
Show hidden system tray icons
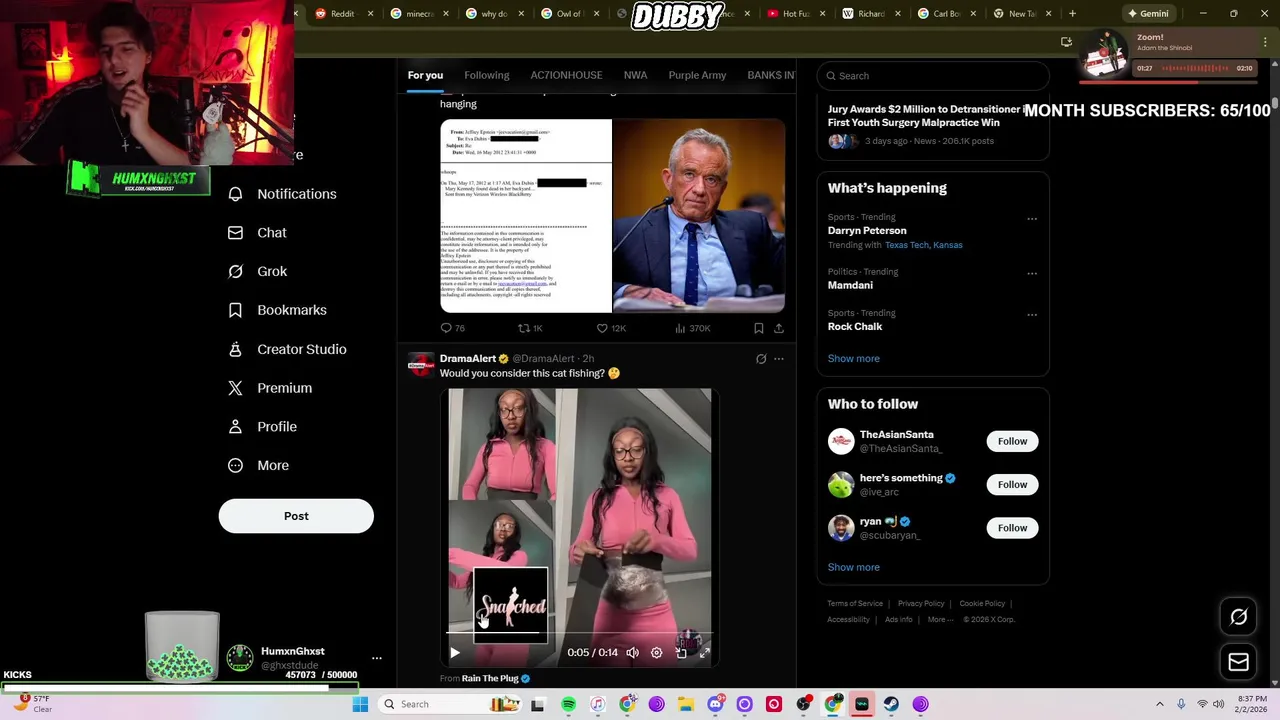[x=1159, y=704]
